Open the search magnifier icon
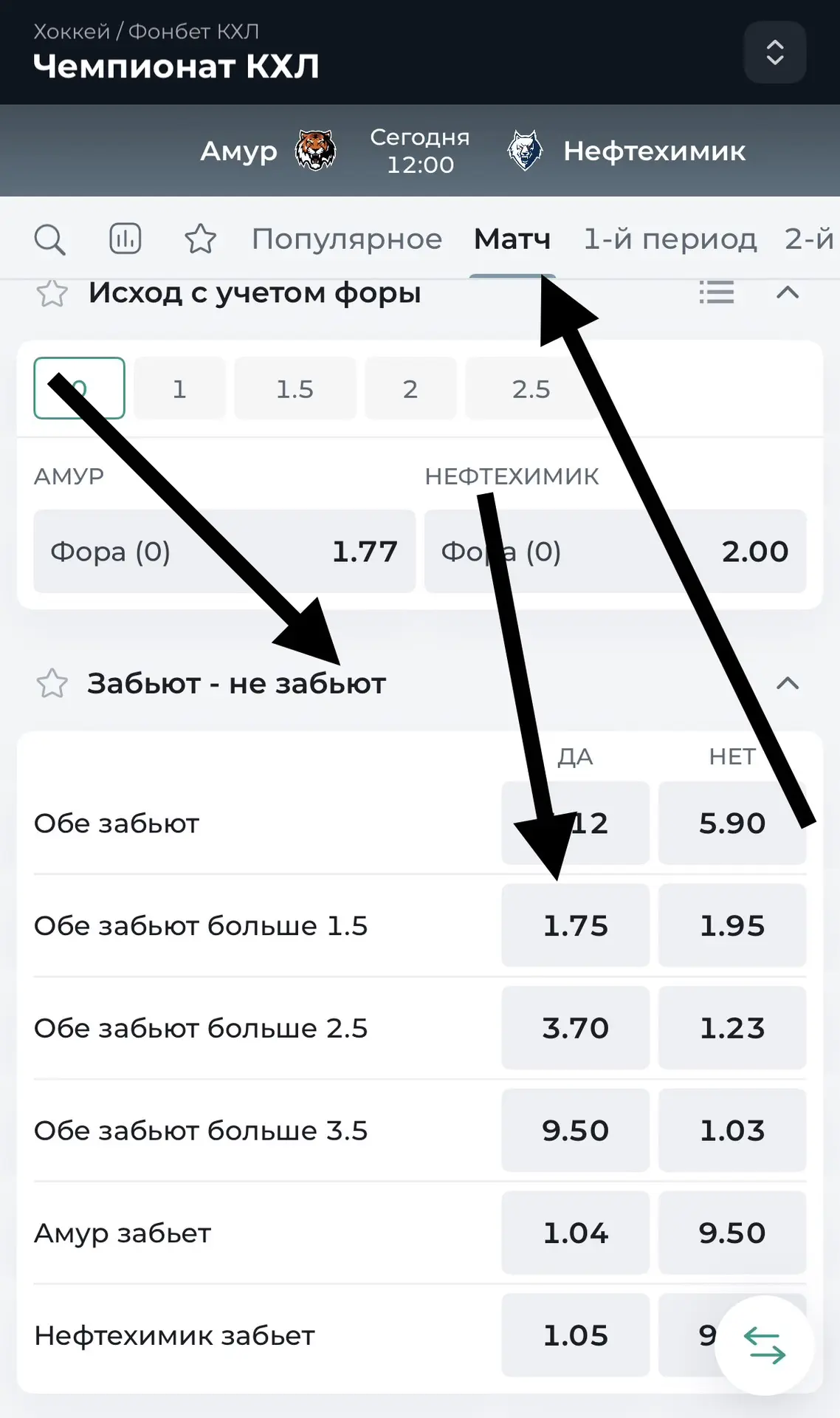The image size is (840, 1418). pos(49,239)
